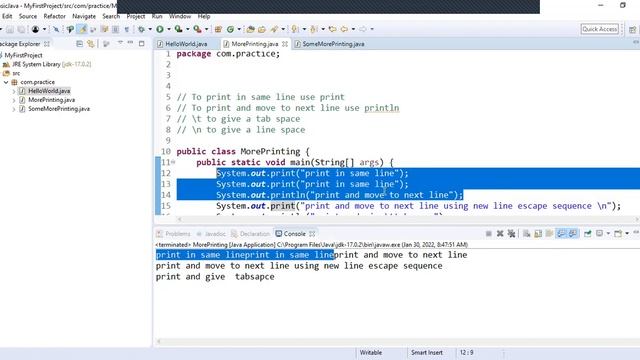Click the External Tools run icon
This screenshot has width=640, height=360.
[197, 29]
